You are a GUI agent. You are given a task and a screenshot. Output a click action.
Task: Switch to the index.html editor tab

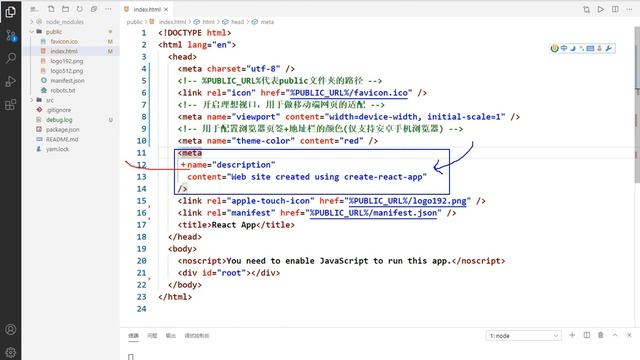(147, 9)
